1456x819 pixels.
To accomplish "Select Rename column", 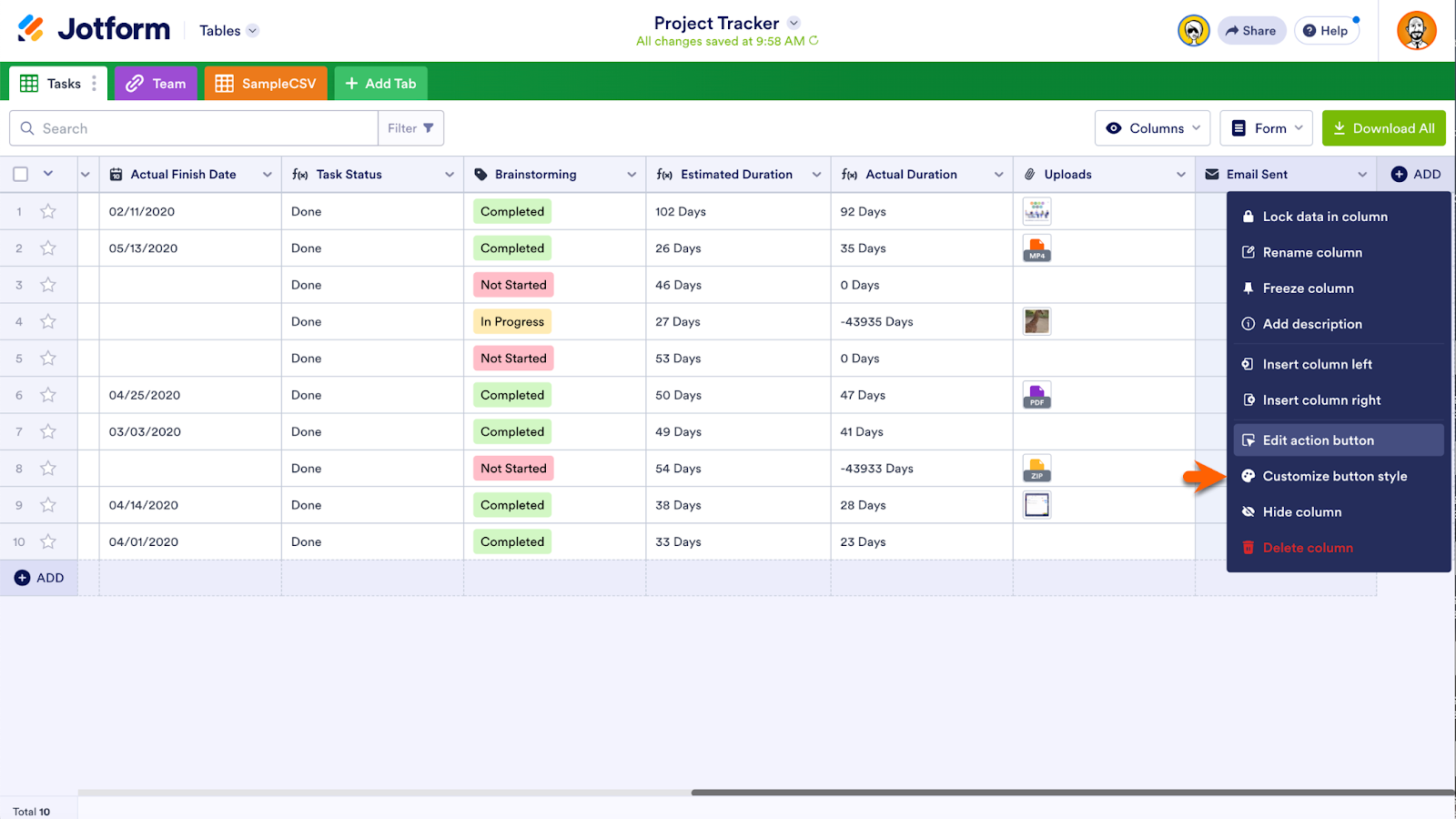I will point(1339,252).
